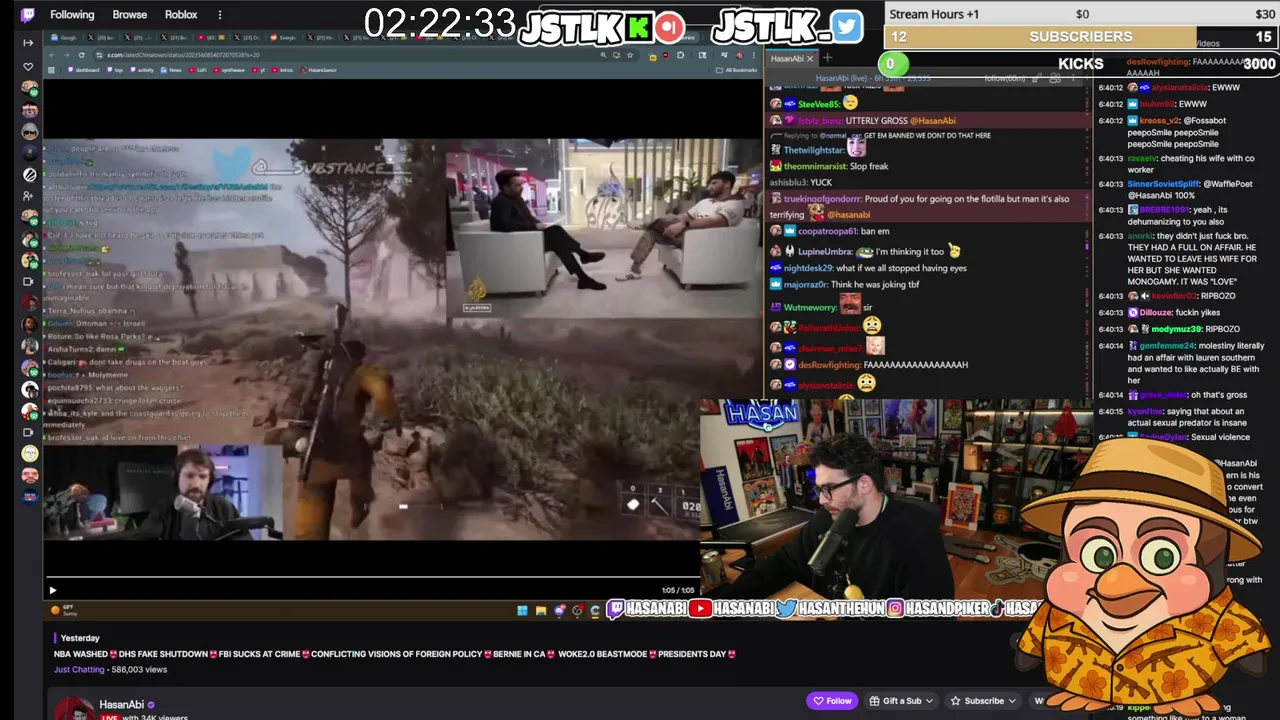The height and width of the screenshot is (720, 1280).
Task: Click the username SinnerSovietSpliff in right chat
Action: coord(1161,184)
